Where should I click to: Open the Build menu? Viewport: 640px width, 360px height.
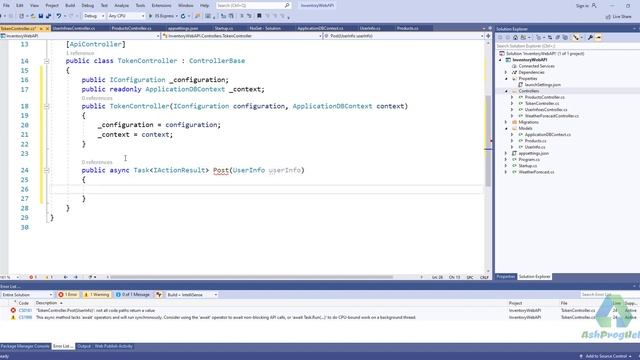tap(70, 5)
